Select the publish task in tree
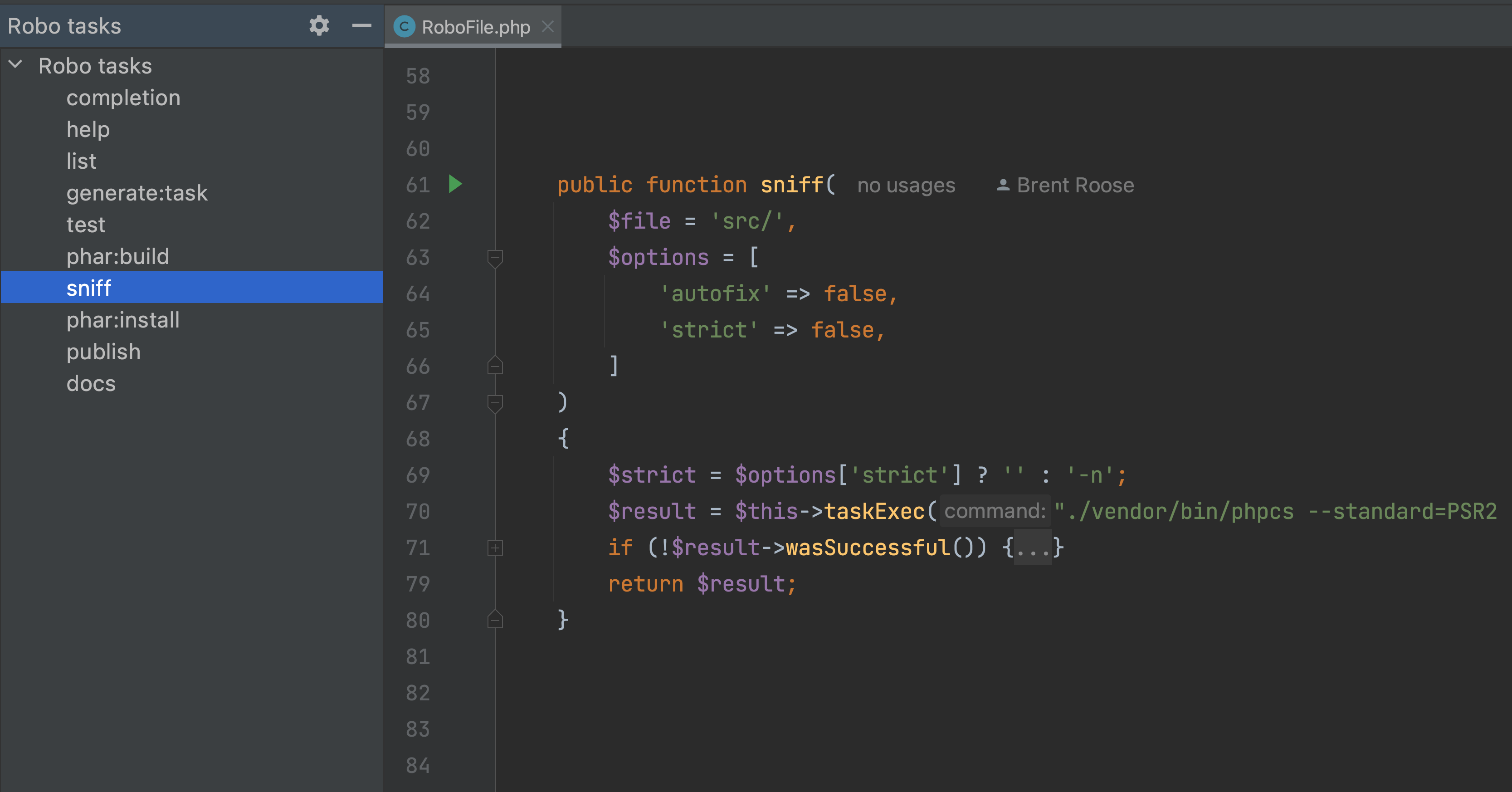This screenshot has height=792, width=1512. [x=103, y=352]
